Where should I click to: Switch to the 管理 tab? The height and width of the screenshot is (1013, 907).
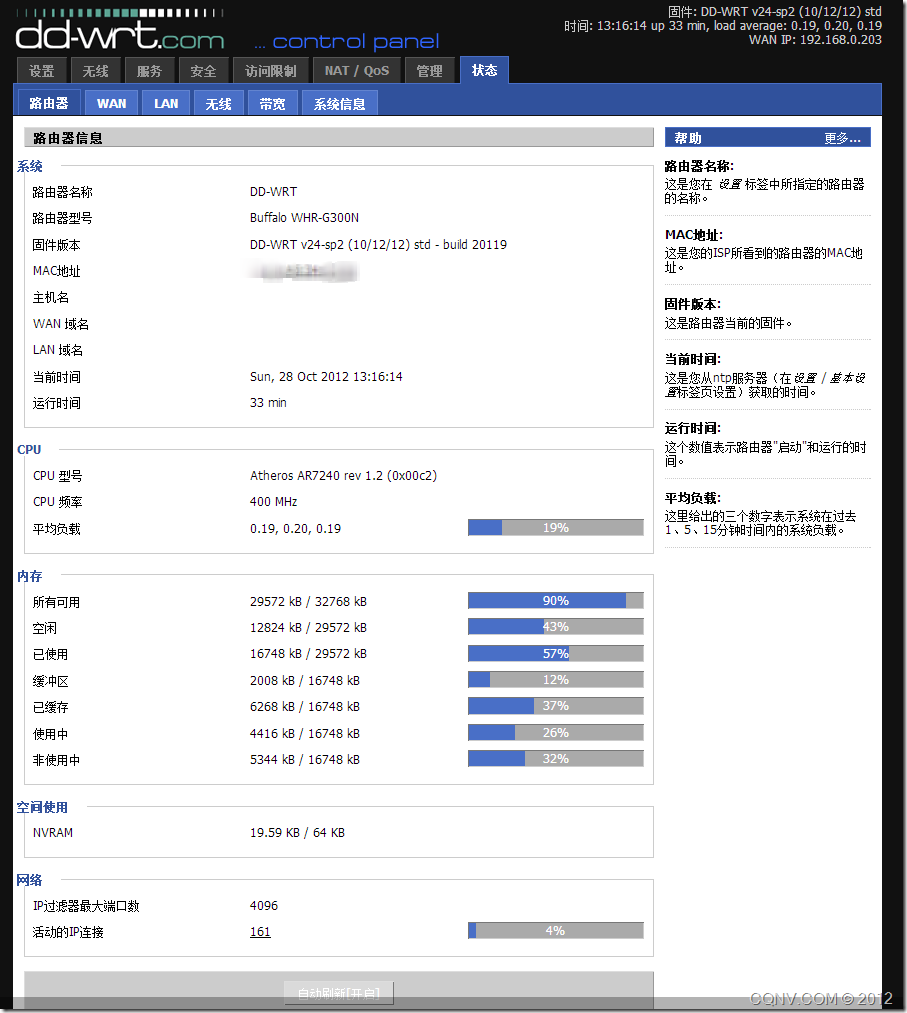430,70
